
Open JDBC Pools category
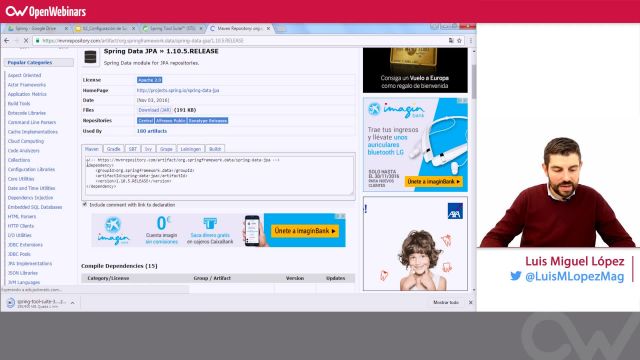point(19,254)
